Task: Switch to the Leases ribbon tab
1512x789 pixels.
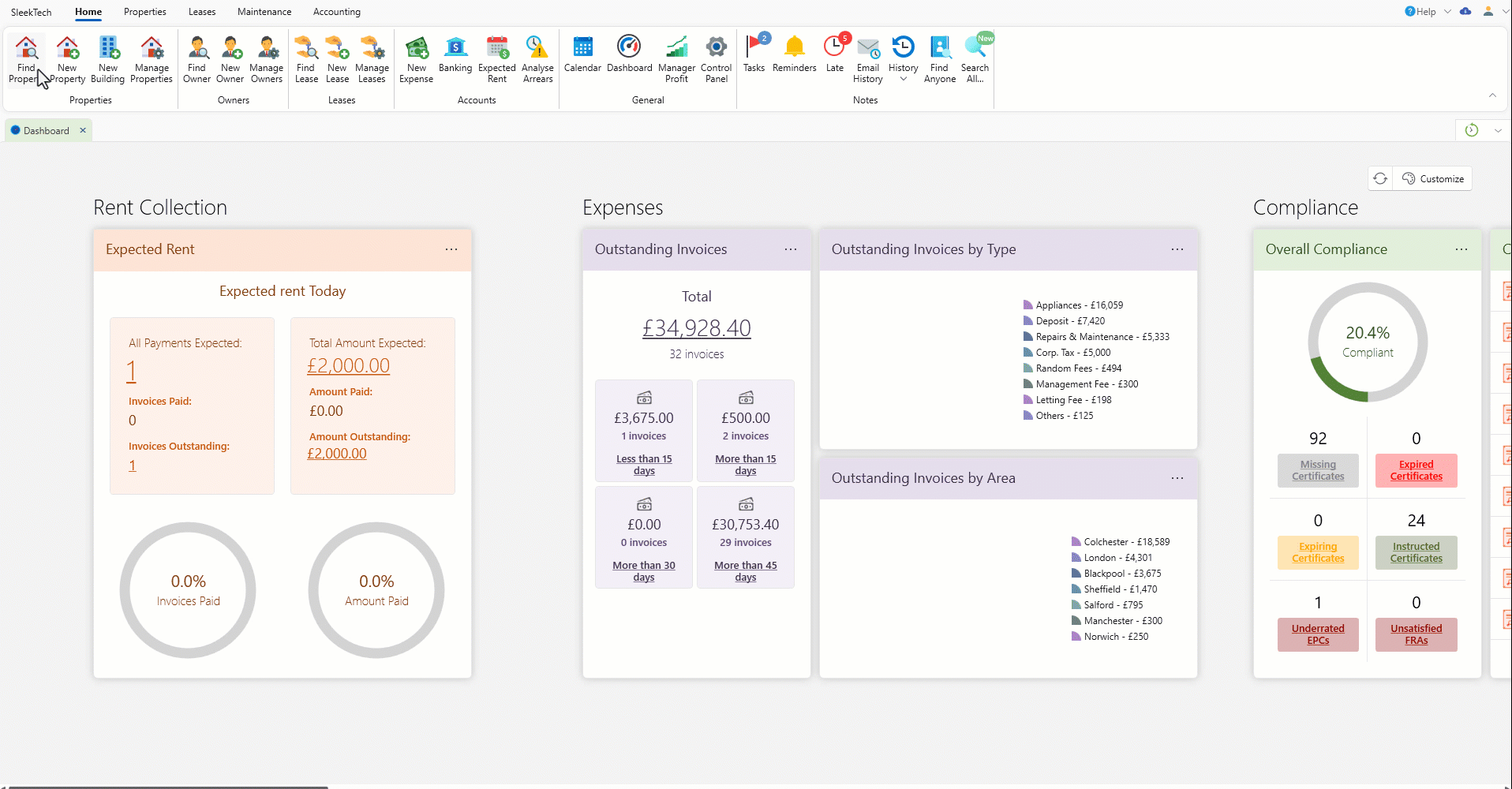Action: [x=202, y=12]
